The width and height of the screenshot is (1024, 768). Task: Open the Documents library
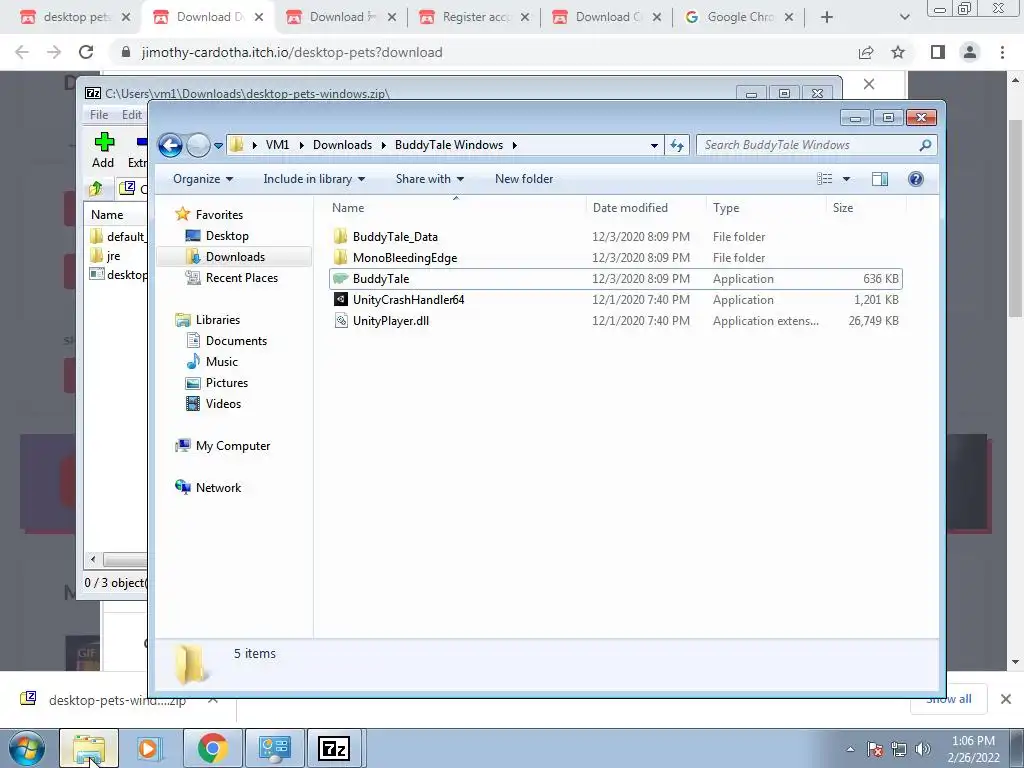point(236,341)
